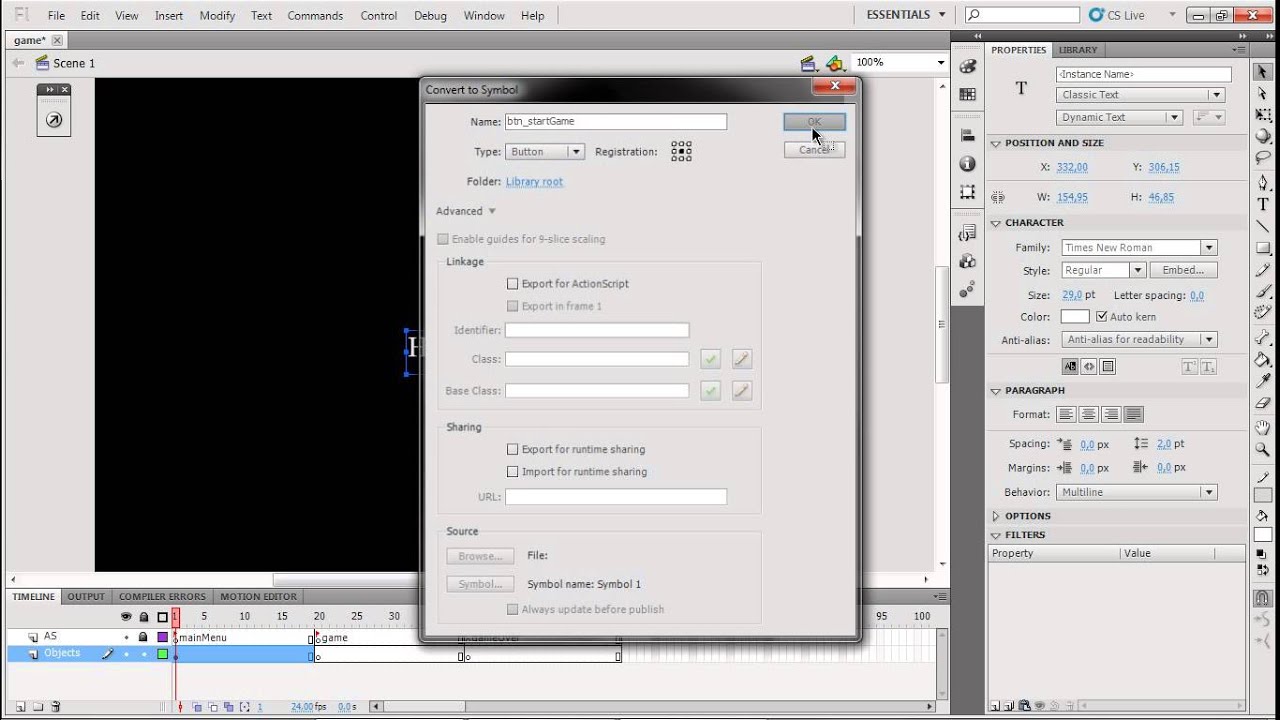
Task: Toggle Show All Layers eye header
Action: pyautogui.click(x=126, y=617)
